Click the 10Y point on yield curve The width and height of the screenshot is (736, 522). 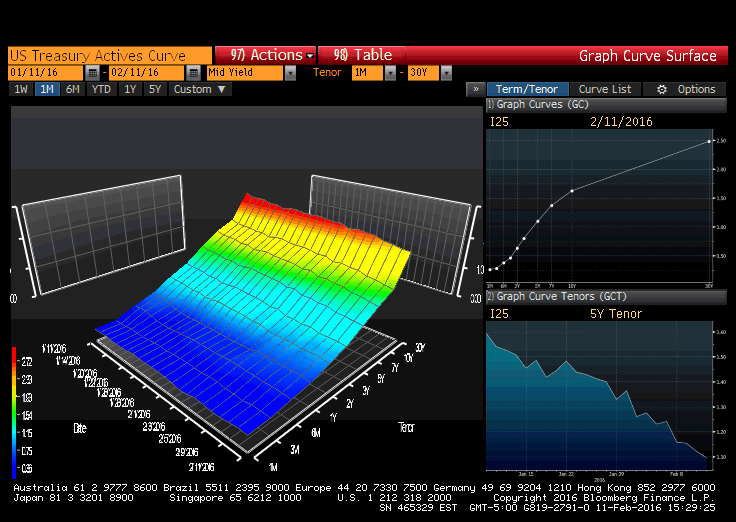(572, 191)
